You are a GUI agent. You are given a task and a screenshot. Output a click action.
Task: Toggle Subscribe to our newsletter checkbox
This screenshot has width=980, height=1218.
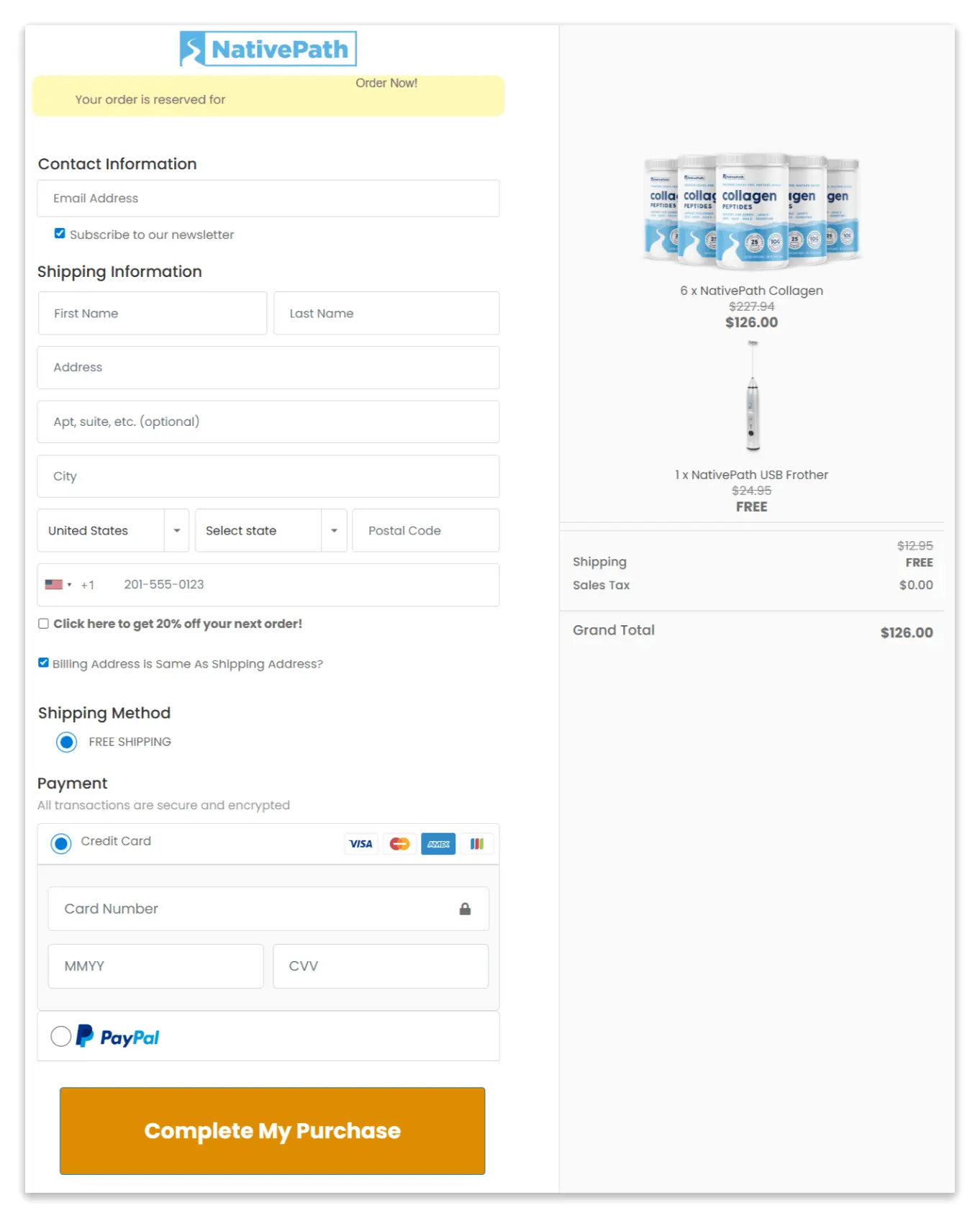pyautogui.click(x=60, y=234)
